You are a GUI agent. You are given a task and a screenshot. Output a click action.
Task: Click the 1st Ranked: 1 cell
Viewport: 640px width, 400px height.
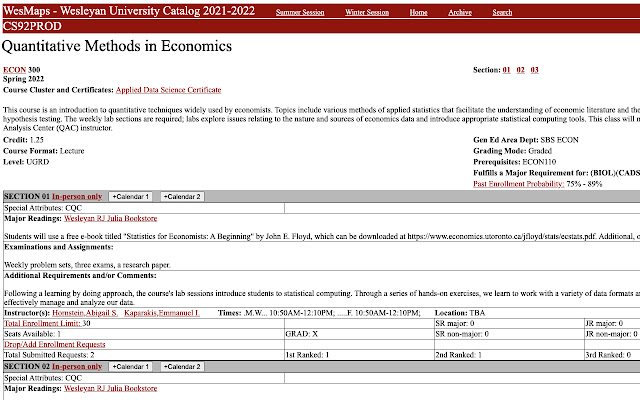tap(359, 355)
